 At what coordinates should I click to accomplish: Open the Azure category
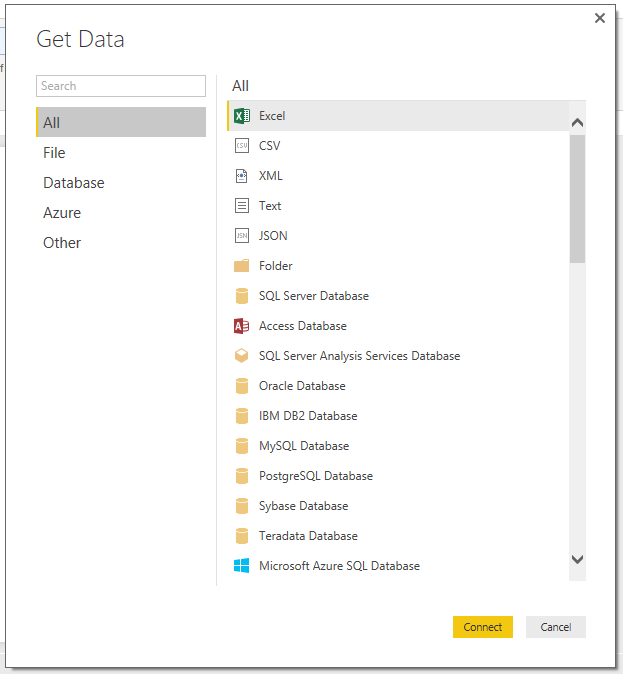pos(62,213)
